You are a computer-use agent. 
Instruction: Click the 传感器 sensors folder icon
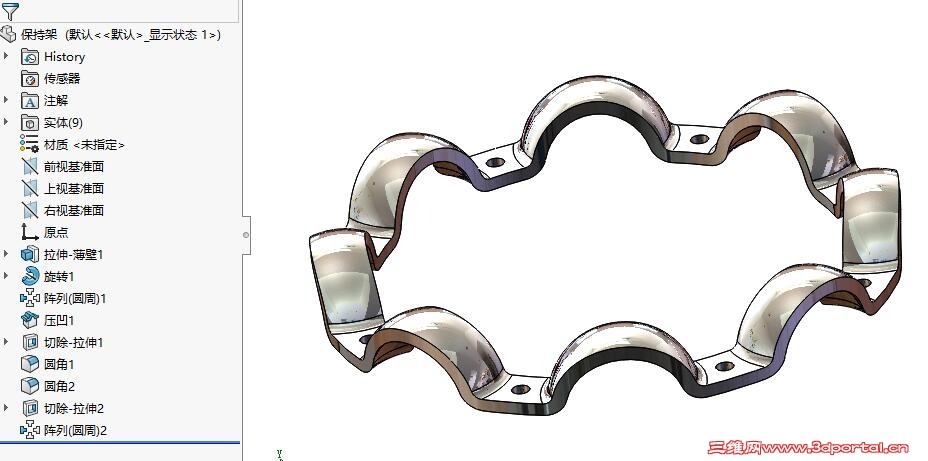click(30, 79)
